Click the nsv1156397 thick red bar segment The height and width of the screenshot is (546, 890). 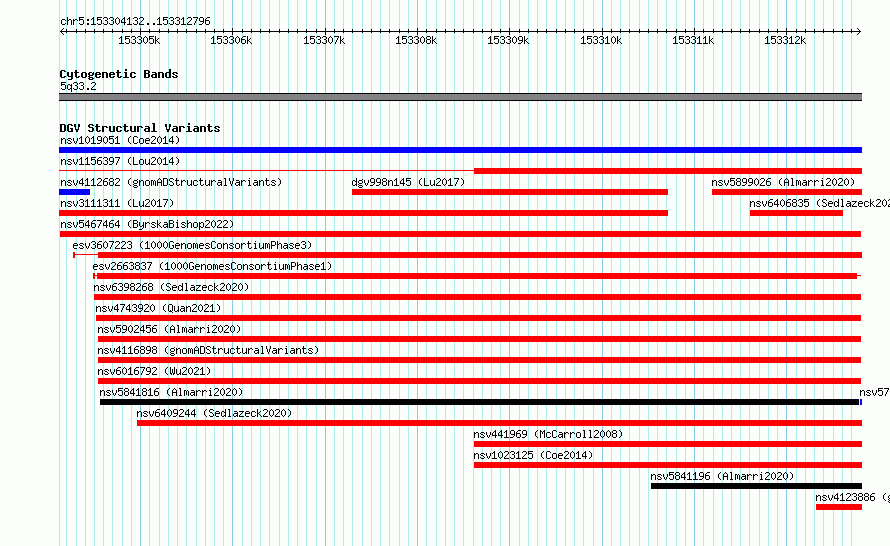(x=668, y=171)
